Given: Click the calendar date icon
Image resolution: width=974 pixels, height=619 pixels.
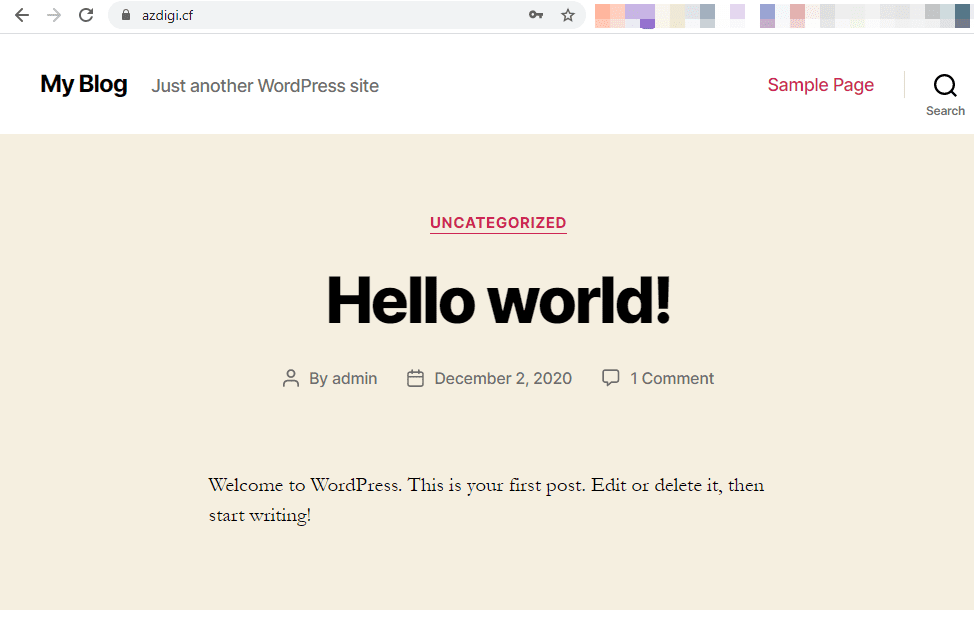Looking at the screenshot, I should point(415,378).
